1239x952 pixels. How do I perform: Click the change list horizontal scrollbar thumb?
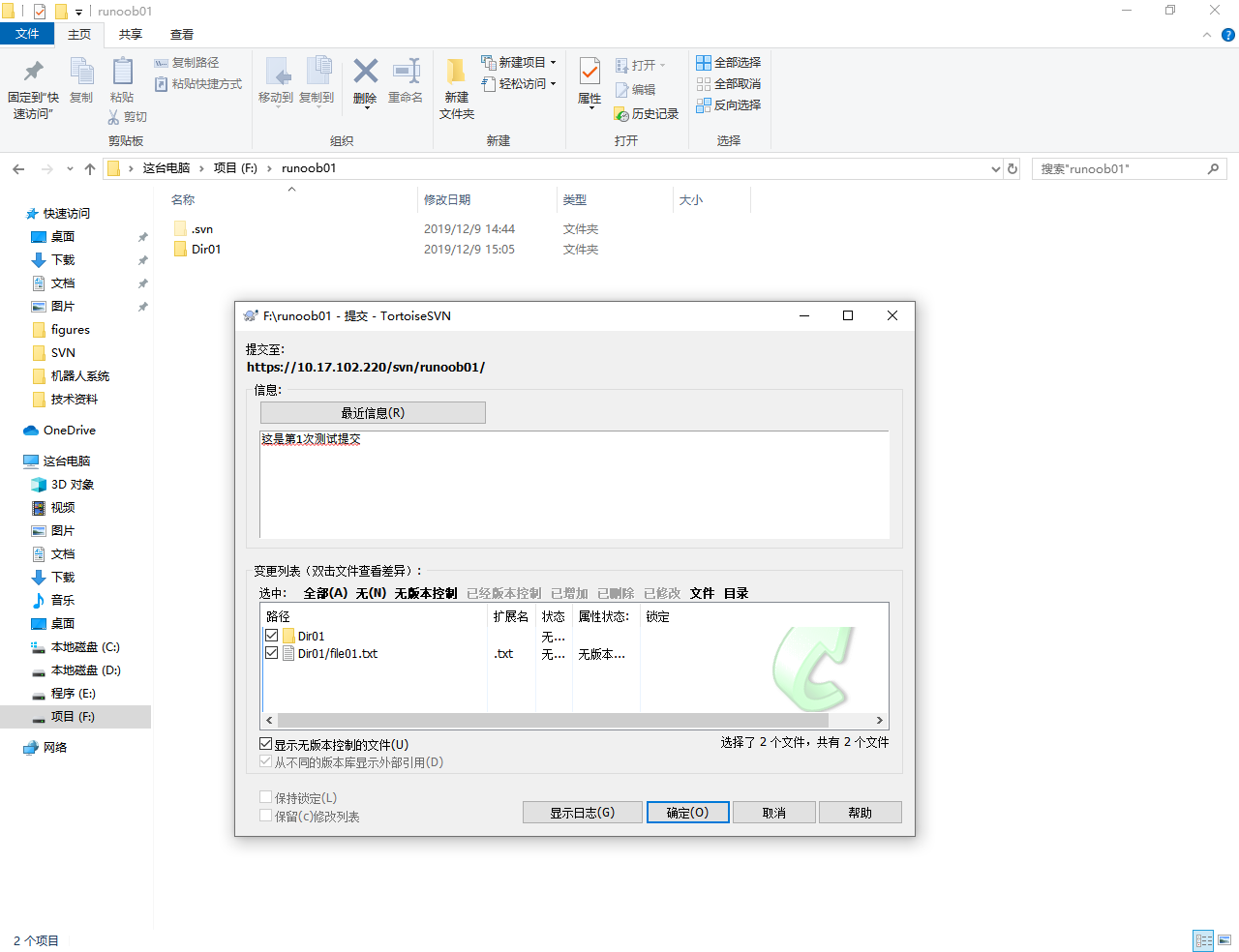554,720
